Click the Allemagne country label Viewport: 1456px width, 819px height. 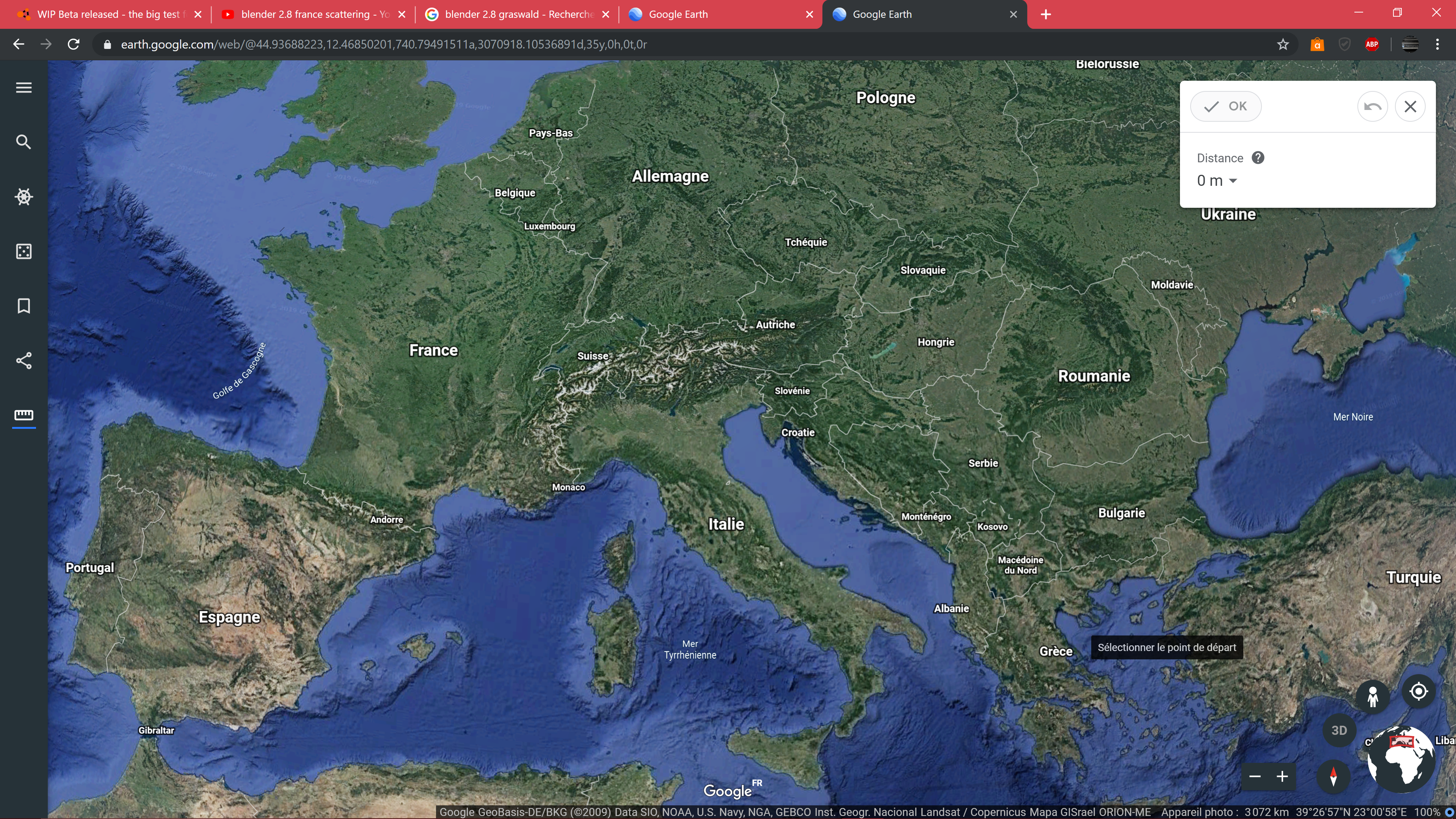pyautogui.click(x=670, y=176)
